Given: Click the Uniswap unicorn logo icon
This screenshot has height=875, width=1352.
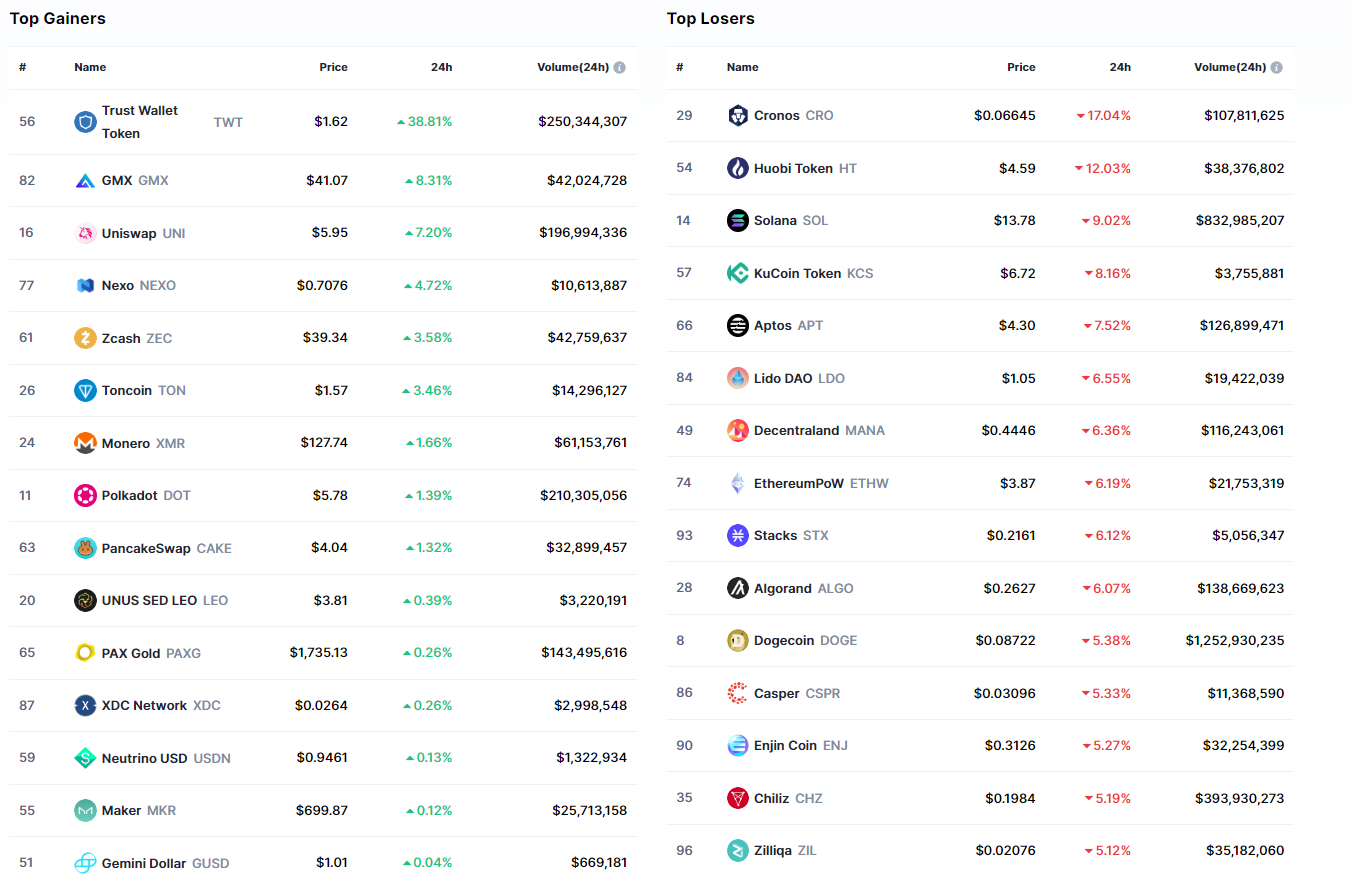Looking at the screenshot, I should pos(85,233).
